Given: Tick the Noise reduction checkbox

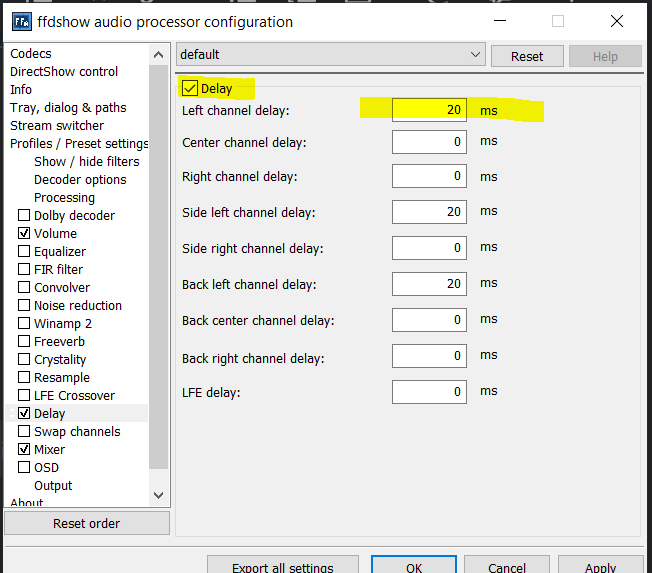Looking at the screenshot, I should click(24, 305).
